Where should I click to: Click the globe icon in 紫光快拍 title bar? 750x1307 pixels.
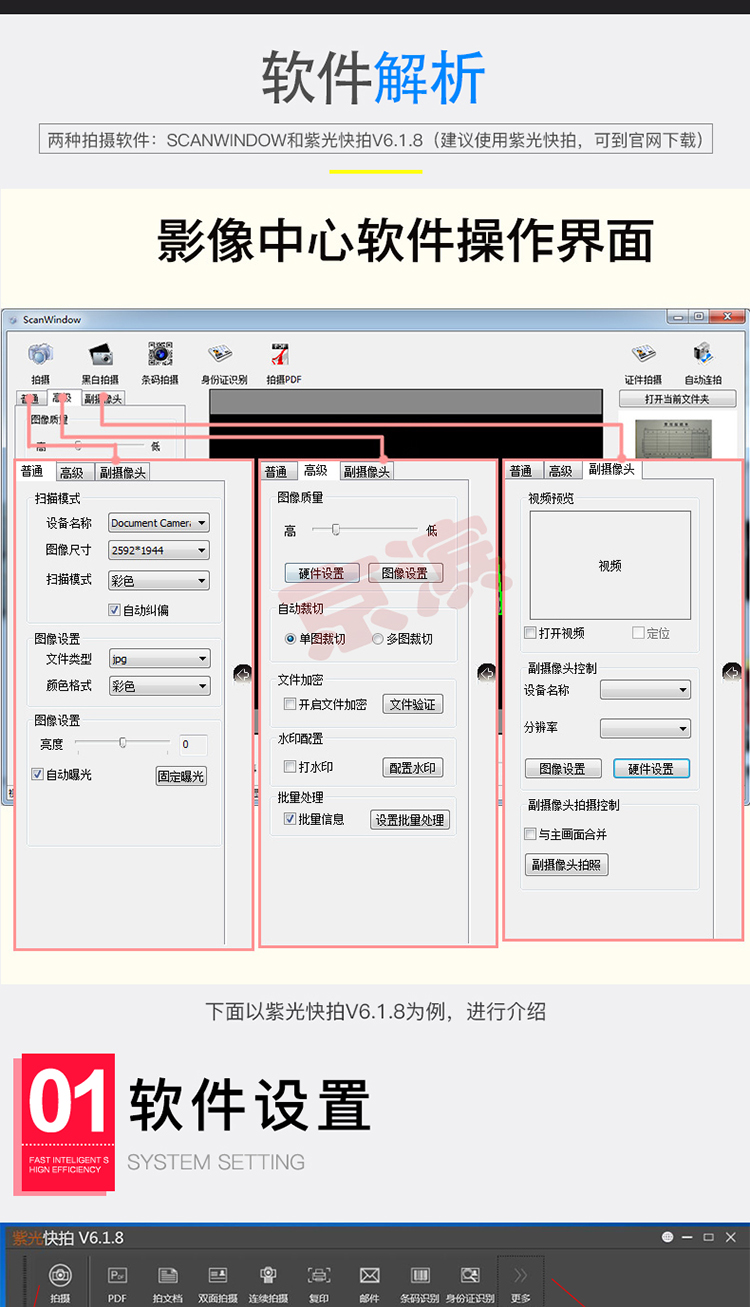pos(667,1238)
